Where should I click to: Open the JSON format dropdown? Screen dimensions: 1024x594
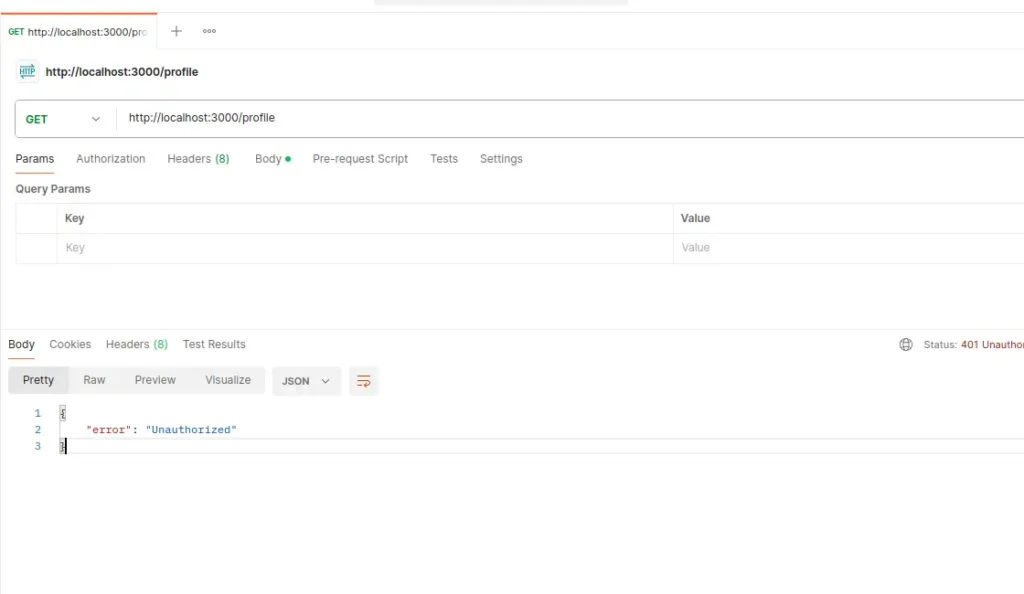pos(306,381)
